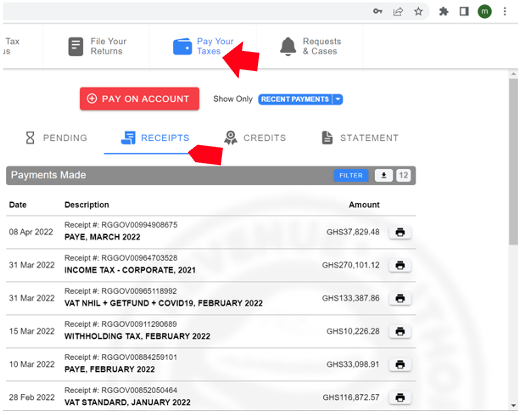Image resolution: width=522 pixels, height=415 pixels.
Task: Select receipt number RGGOV00884259101
Action: pos(139,357)
